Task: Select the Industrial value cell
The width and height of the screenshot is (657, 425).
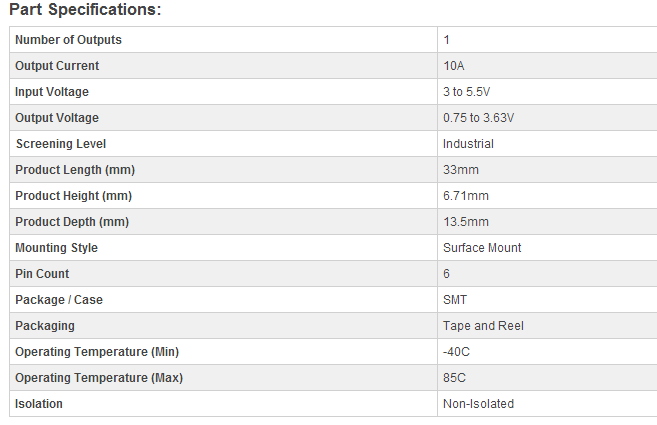Action: click(x=547, y=144)
